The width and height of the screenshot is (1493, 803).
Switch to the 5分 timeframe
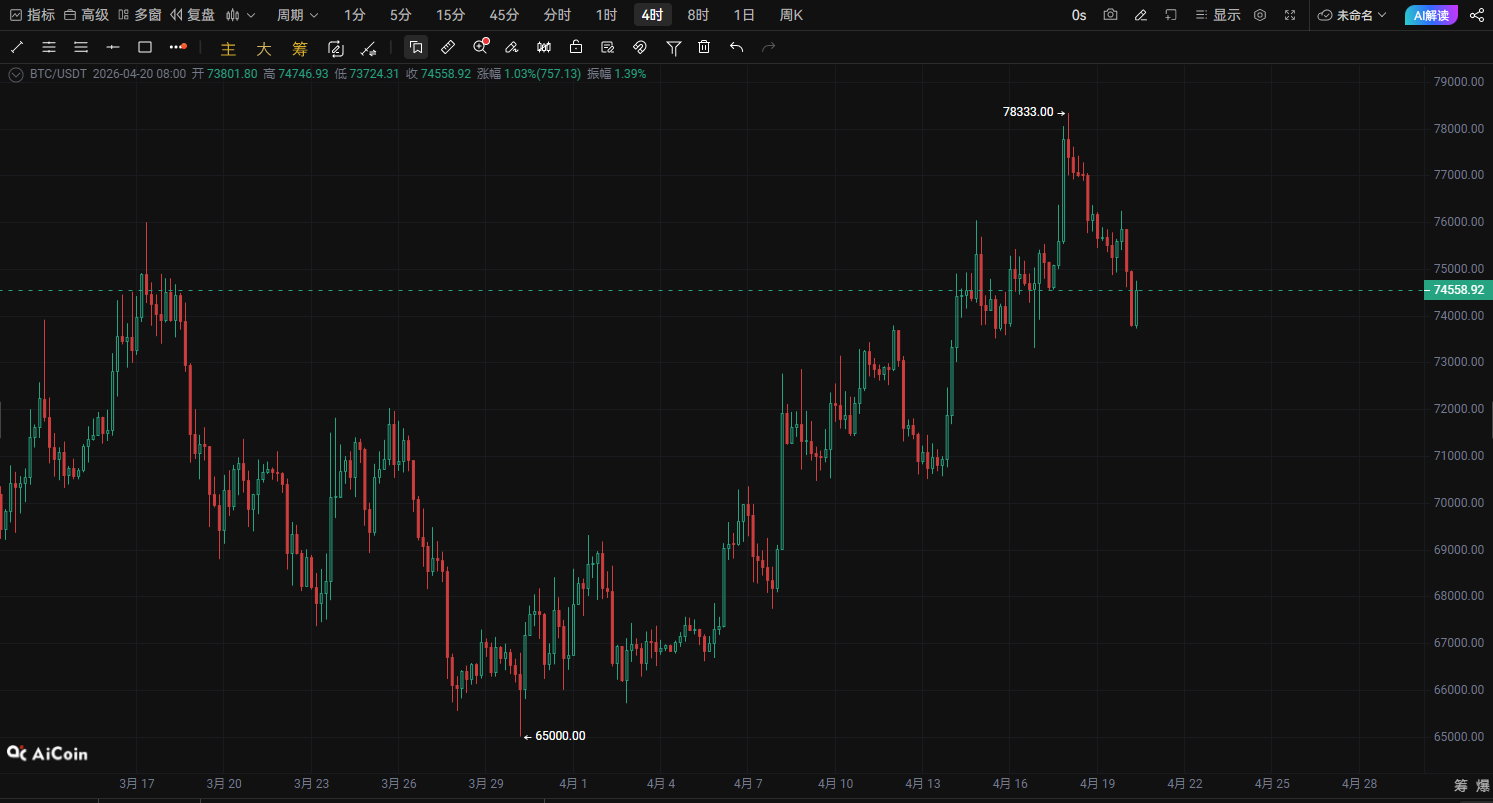point(400,15)
